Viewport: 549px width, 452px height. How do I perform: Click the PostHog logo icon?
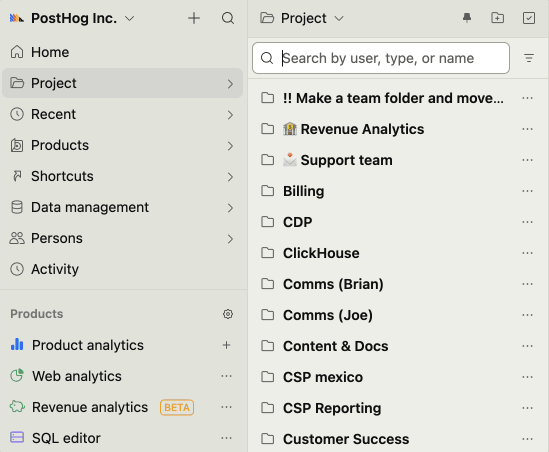(17, 18)
